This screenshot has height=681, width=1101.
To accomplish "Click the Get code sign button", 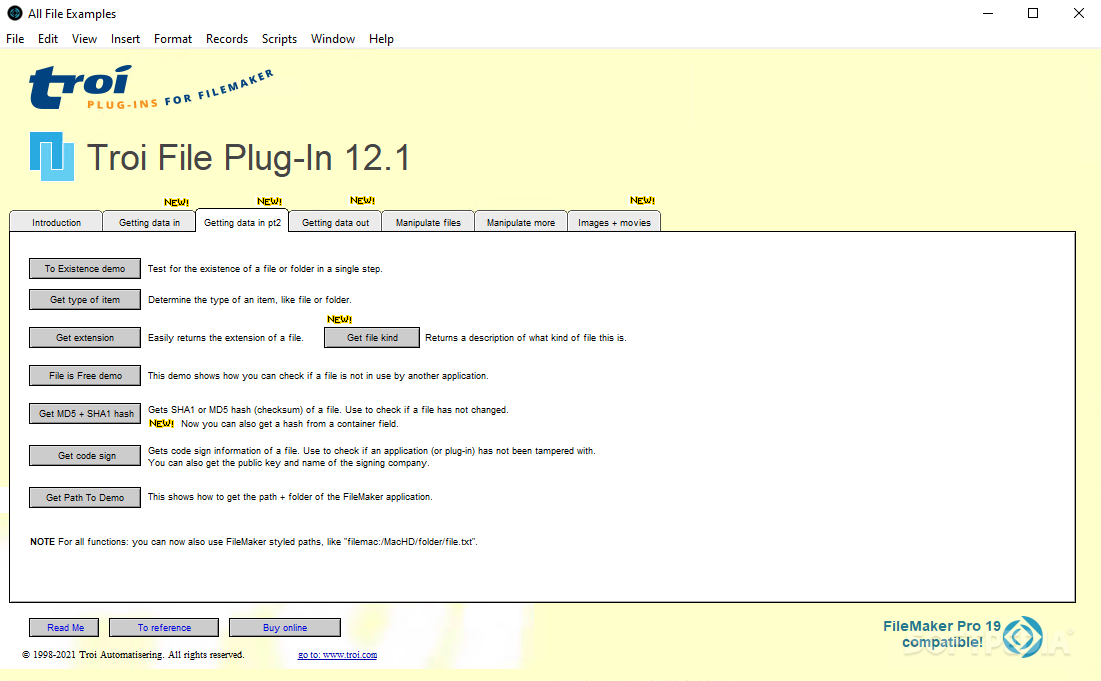I will click(85, 456).
